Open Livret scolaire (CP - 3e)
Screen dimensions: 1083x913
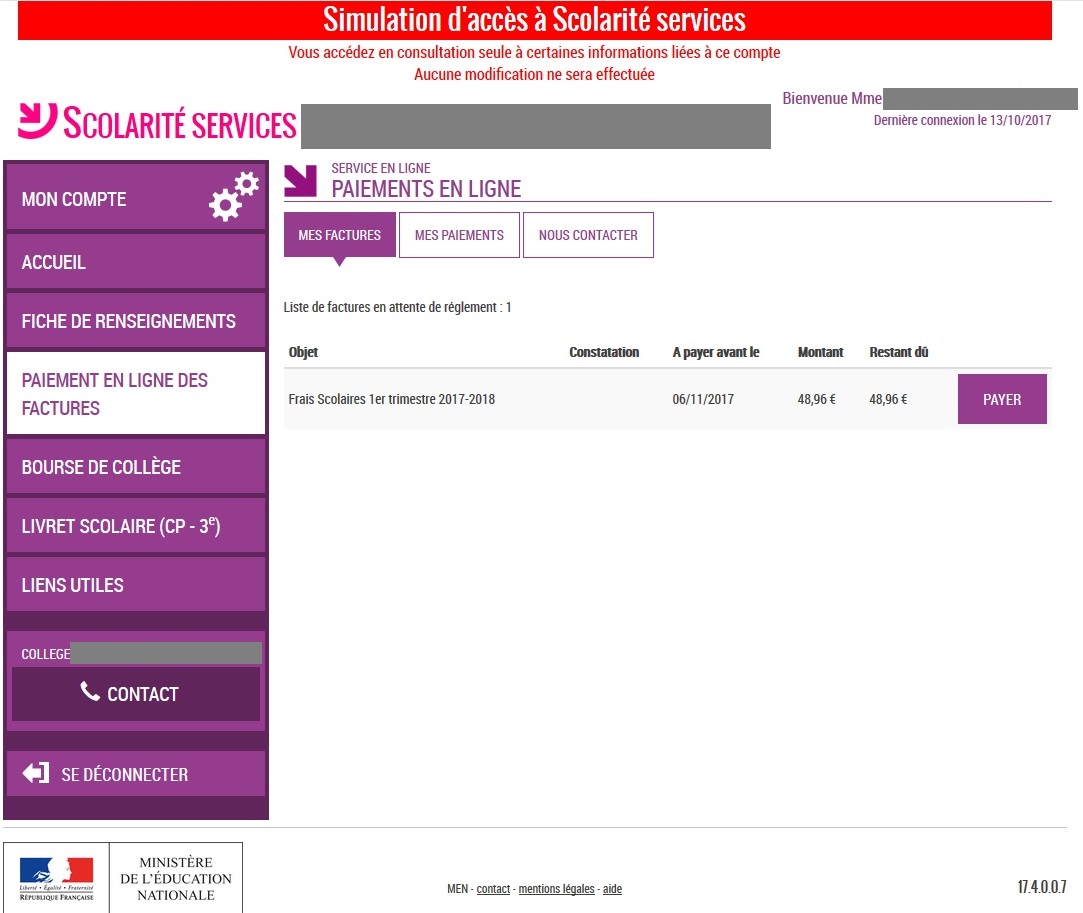[x=136, y=526]
